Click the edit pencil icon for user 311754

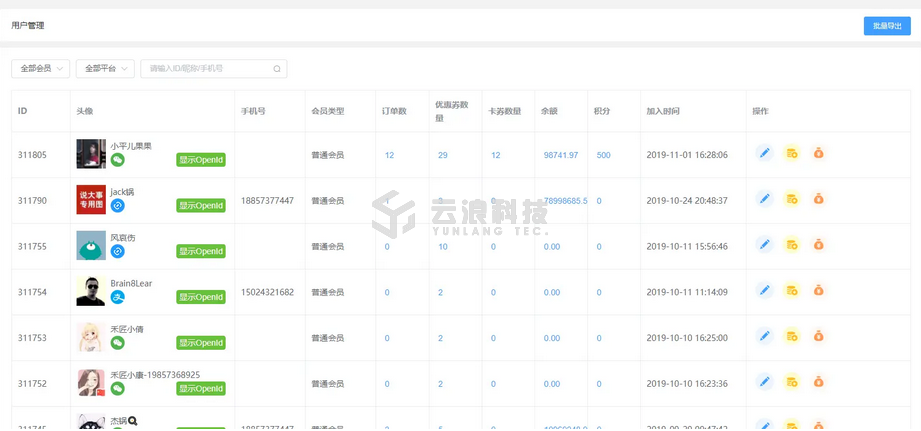[x=764, y=290]
